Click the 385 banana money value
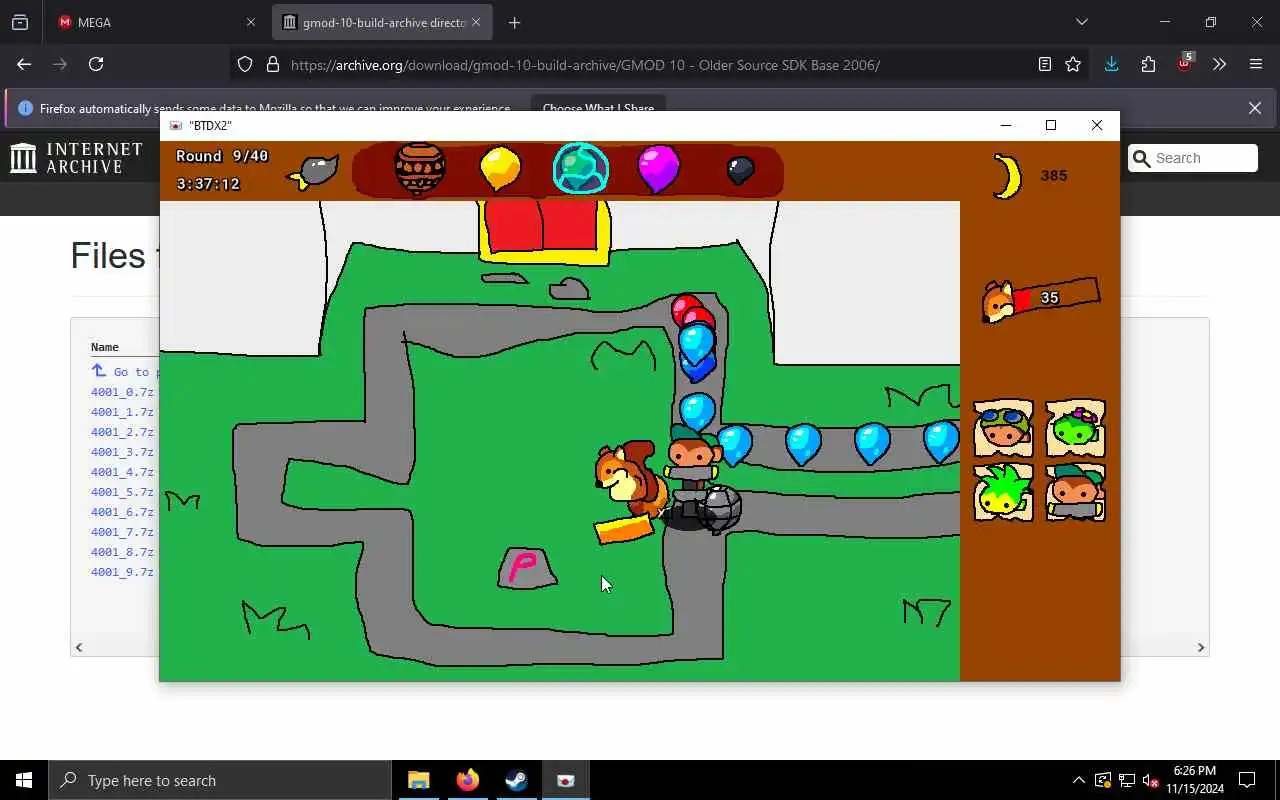The image size is (1280, 800). tap(1054, 175)
